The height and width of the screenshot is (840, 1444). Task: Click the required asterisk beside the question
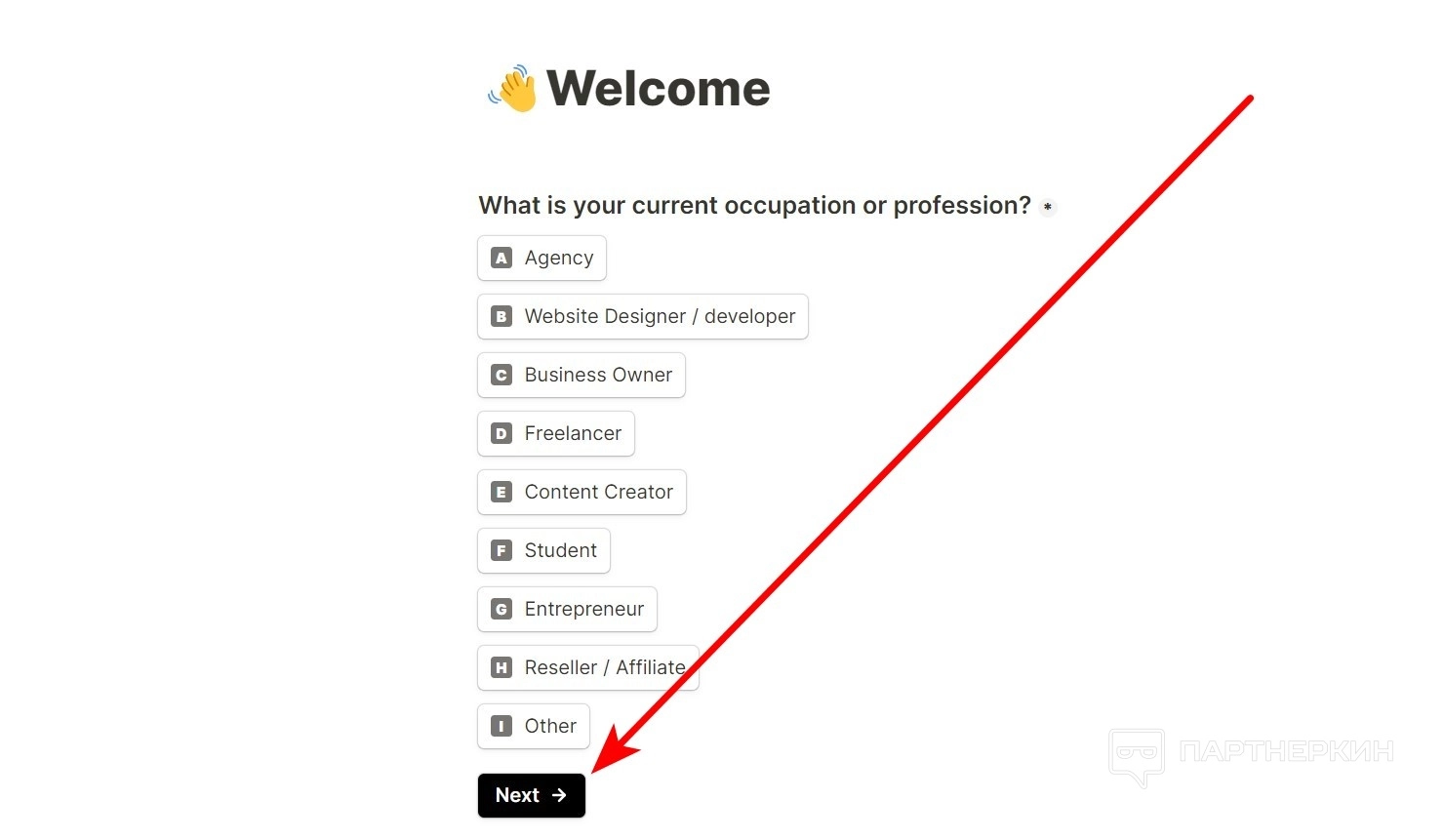tap(1048, 207)
